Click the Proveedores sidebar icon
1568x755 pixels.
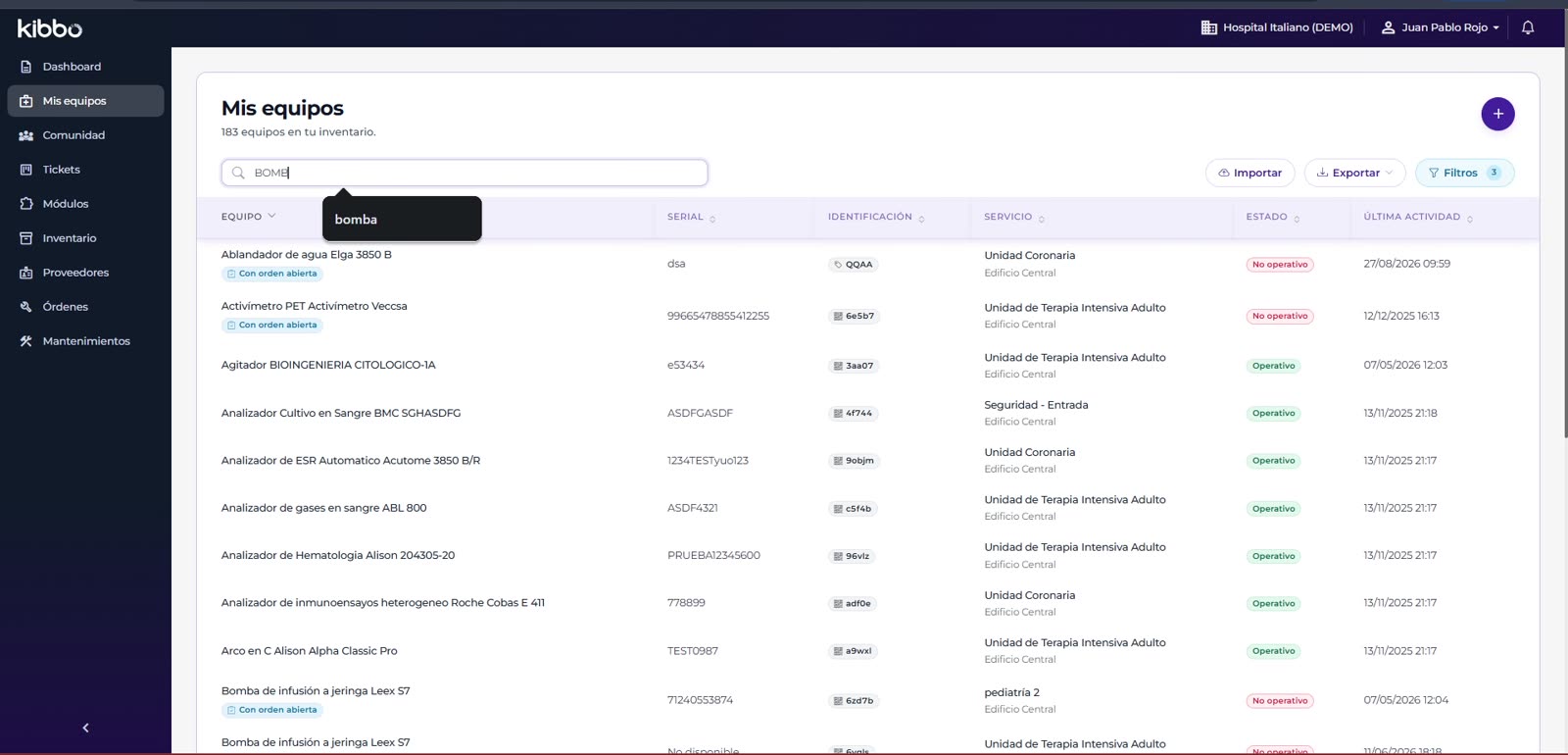(x=26, y=273)
